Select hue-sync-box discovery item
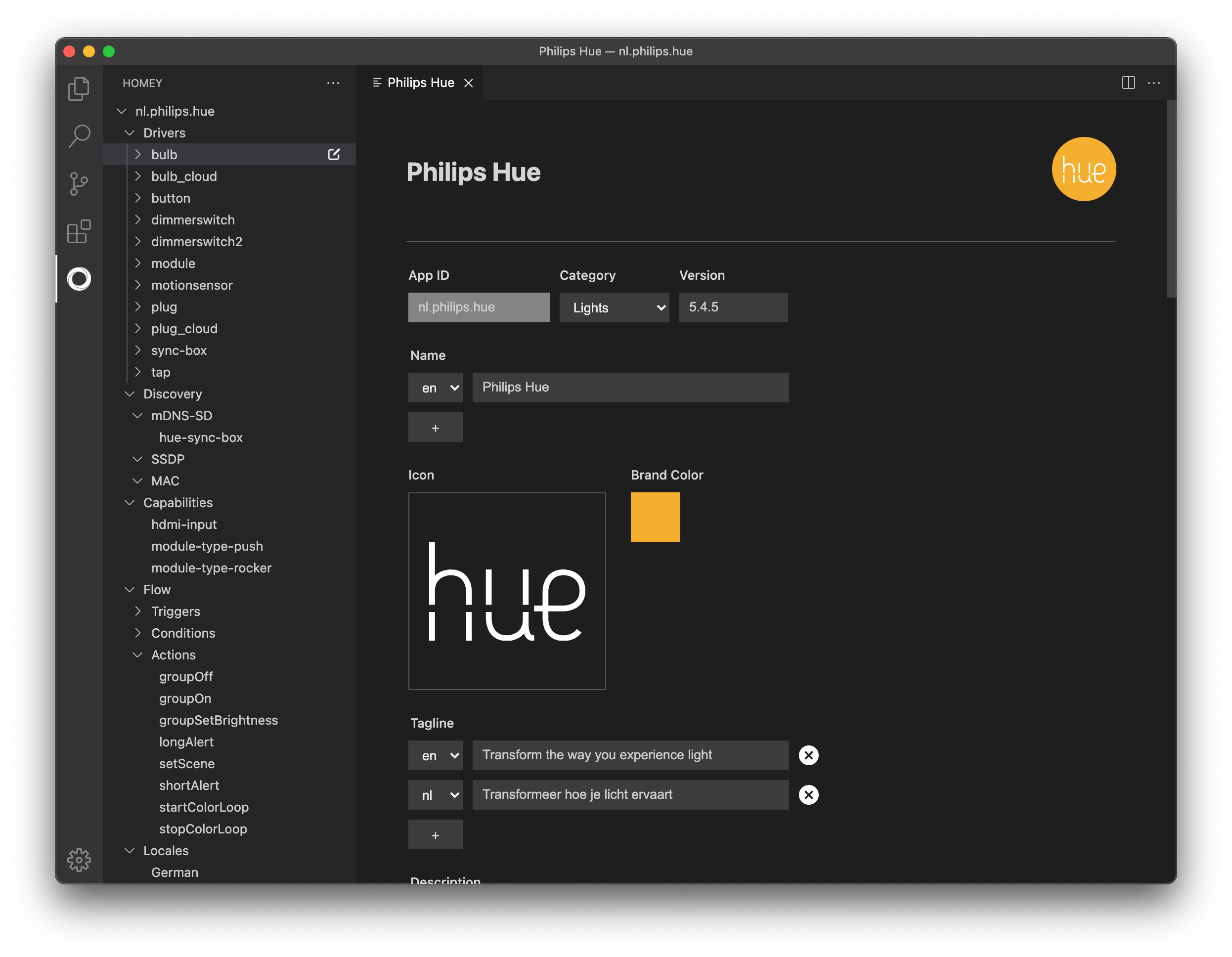Viewport: 1232px width, 957px height. 201,437
